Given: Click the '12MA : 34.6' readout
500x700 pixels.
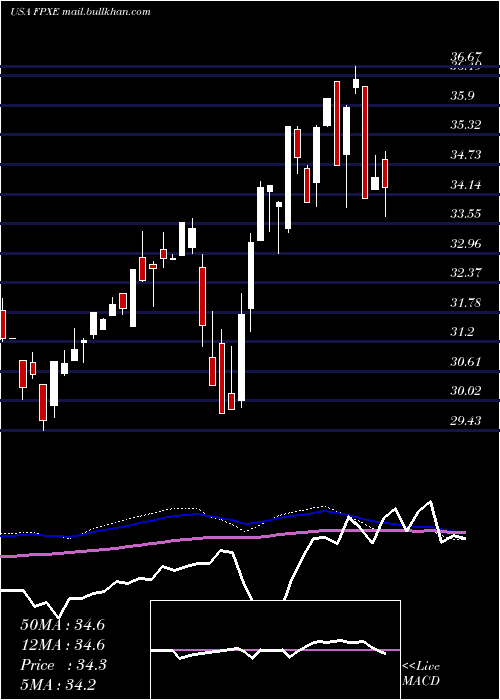Looking at the screenshot, I should click(62, 645).
